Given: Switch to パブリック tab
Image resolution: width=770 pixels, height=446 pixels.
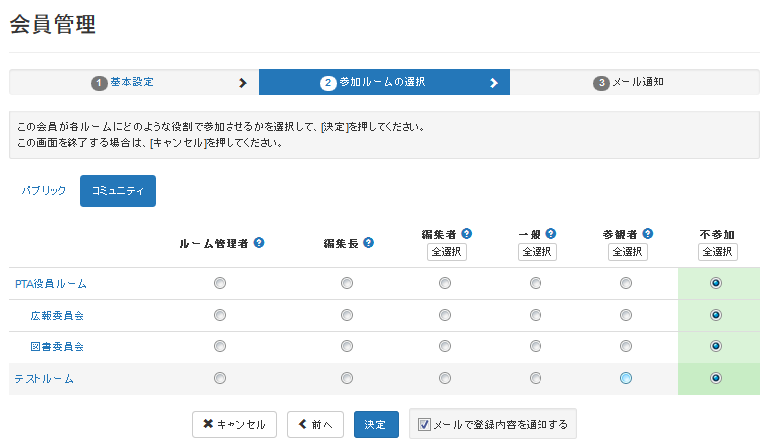Looking at the screenshot, I should [44, 191].
